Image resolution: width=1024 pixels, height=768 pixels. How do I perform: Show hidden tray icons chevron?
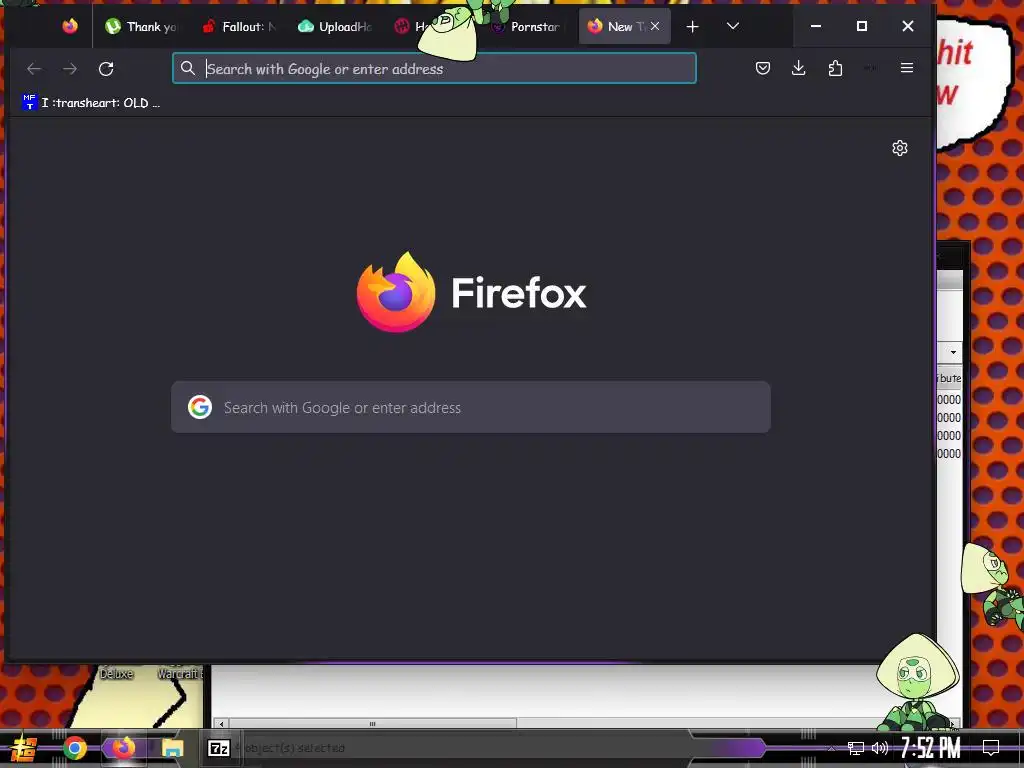click(x=831, y=748)
